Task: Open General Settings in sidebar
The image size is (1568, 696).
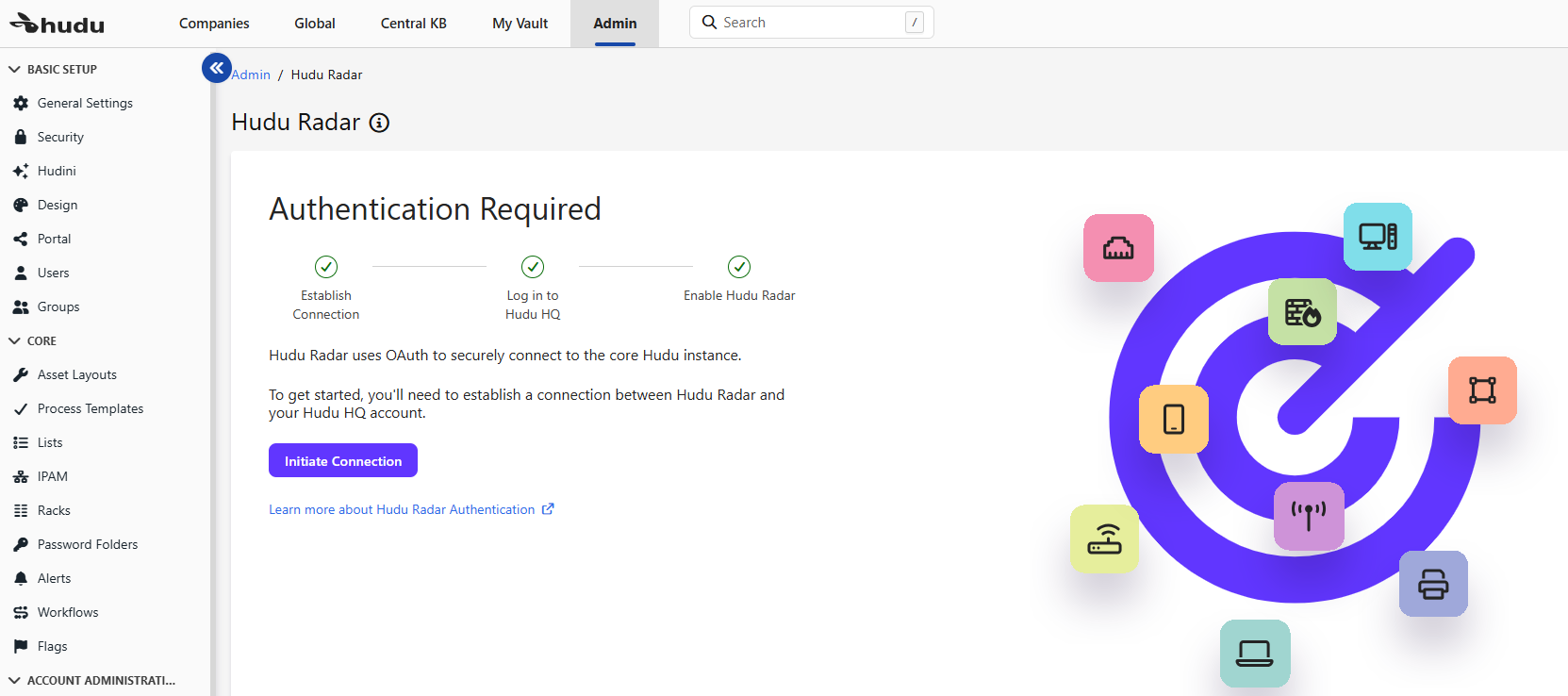Action: 85,103
